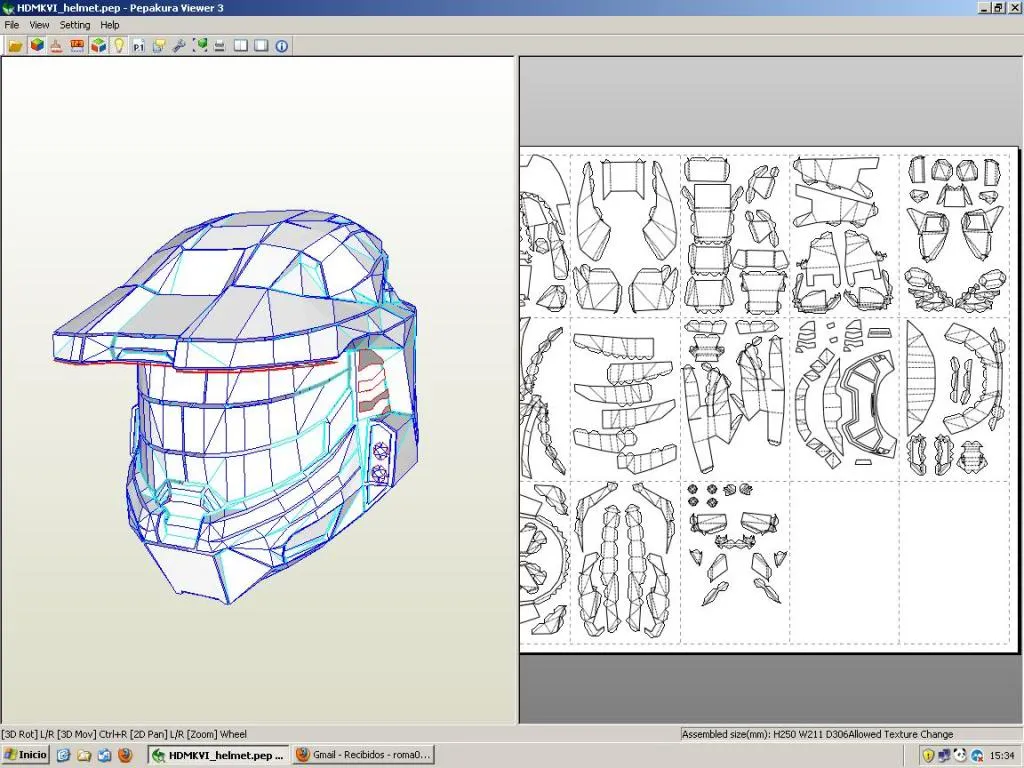Image resolution: width=1024 pixels, height=768 pixels.
Task: Click the red 123 edge ID icon
Action: [77, 45]
